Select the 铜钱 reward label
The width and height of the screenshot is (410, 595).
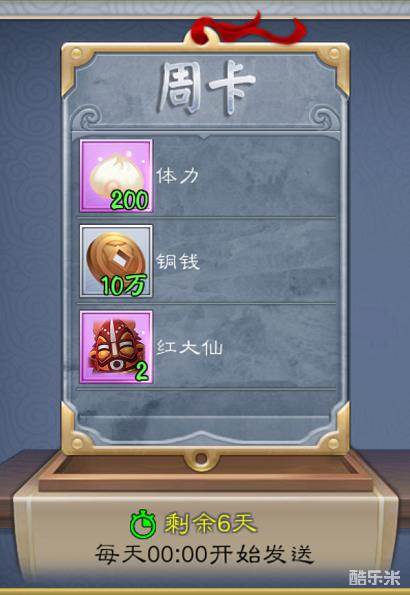point(178,261)
